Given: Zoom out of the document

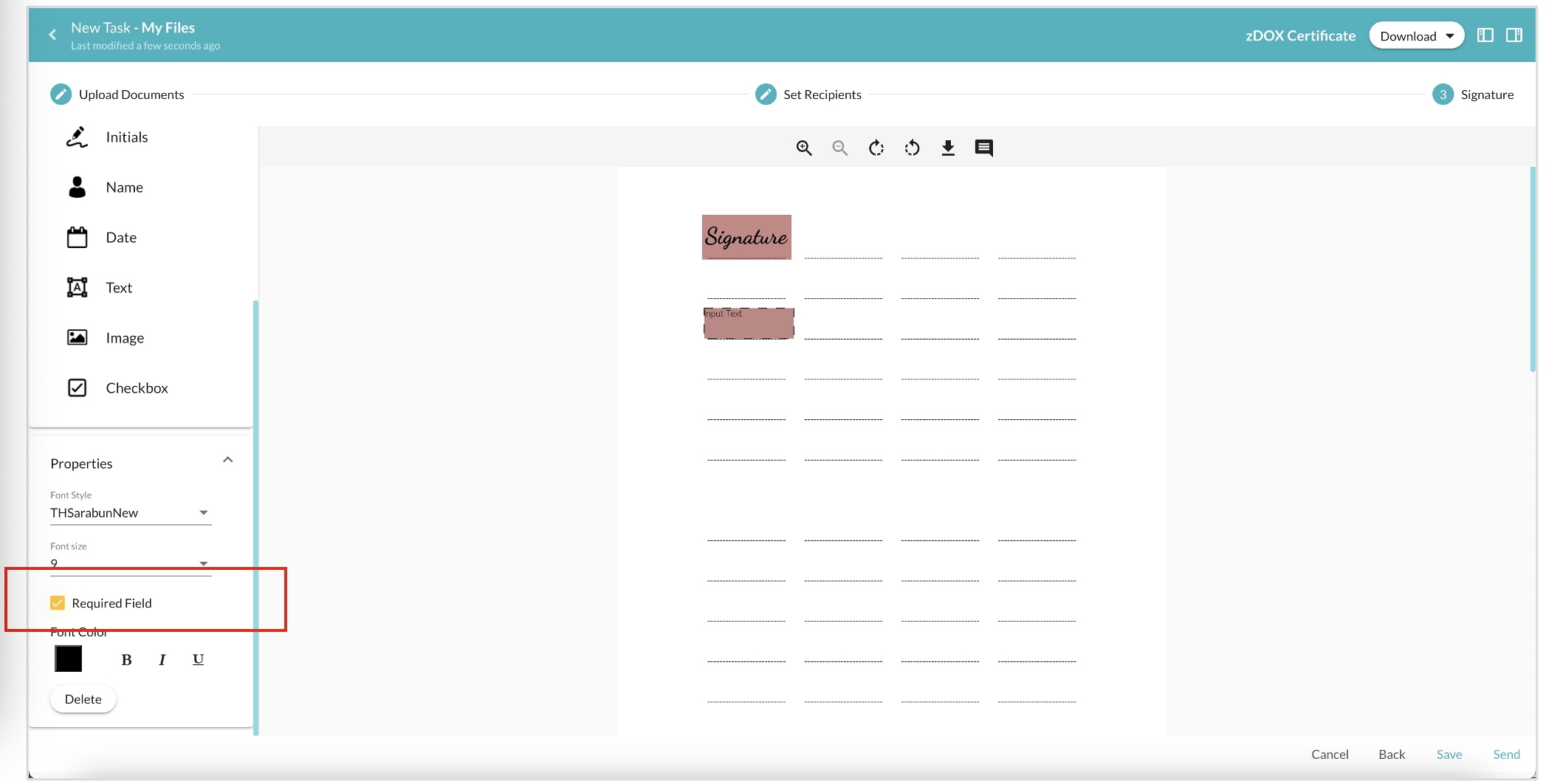Looking at the screenshot, I should (x=839, y=148).
